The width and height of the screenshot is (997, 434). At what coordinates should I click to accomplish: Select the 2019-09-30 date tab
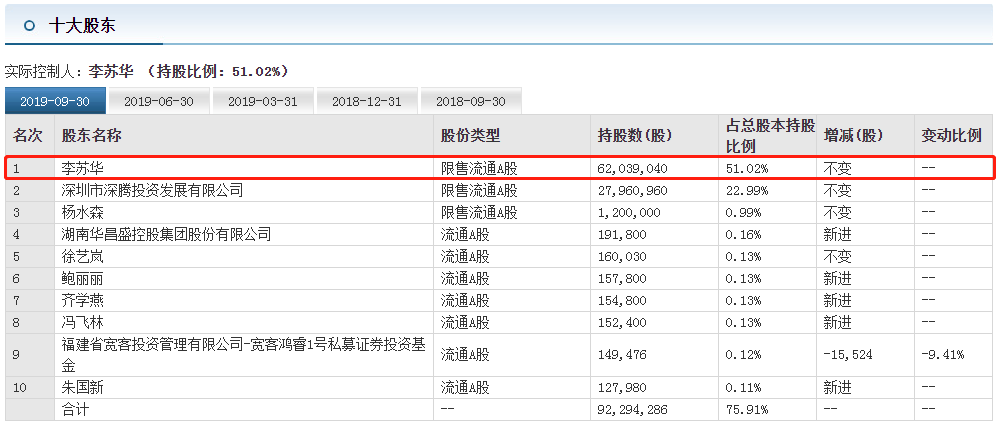[55, 101]
